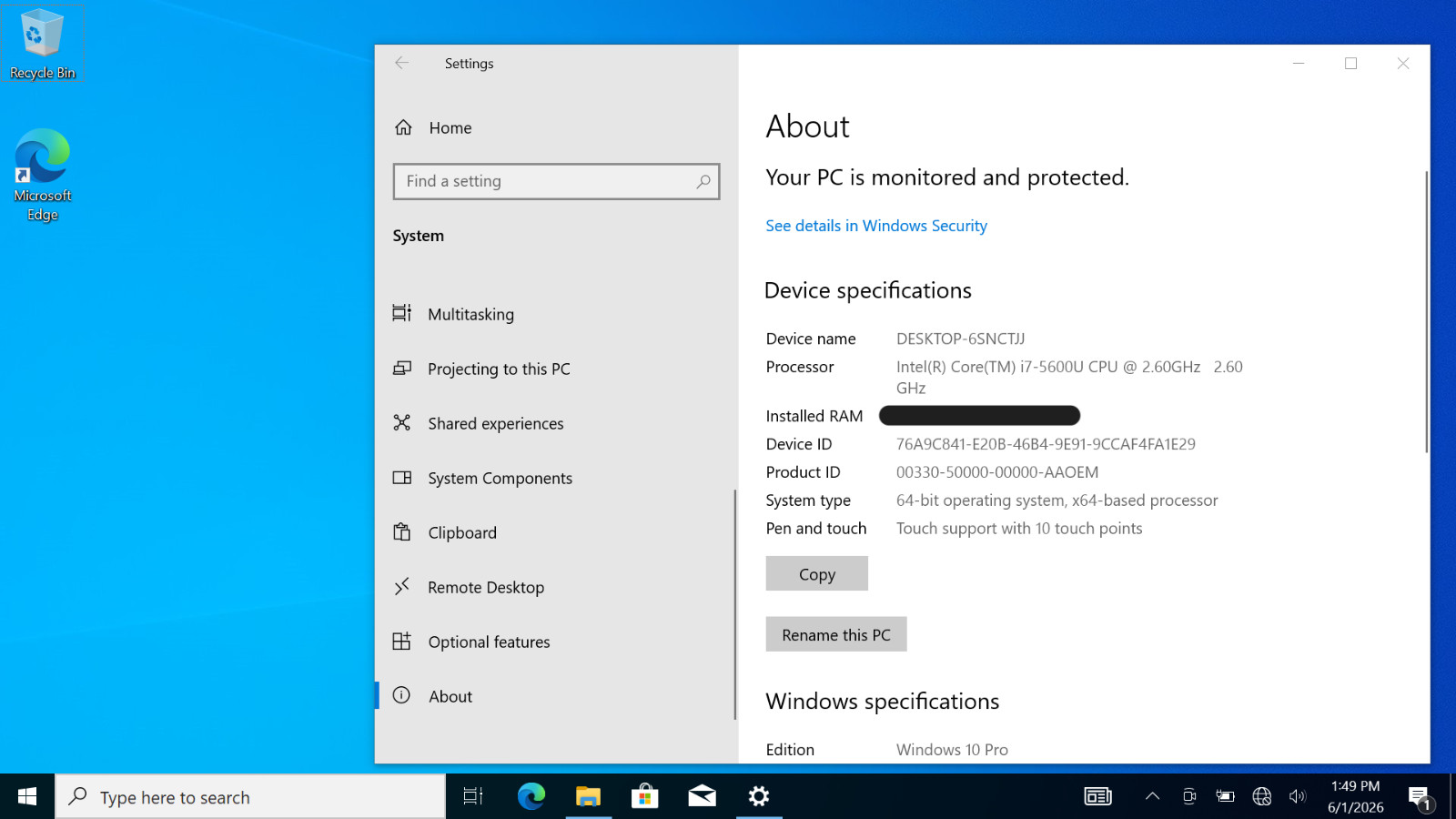Click the Shared experiences icon

pyautogui.click(x=401, y=422)
